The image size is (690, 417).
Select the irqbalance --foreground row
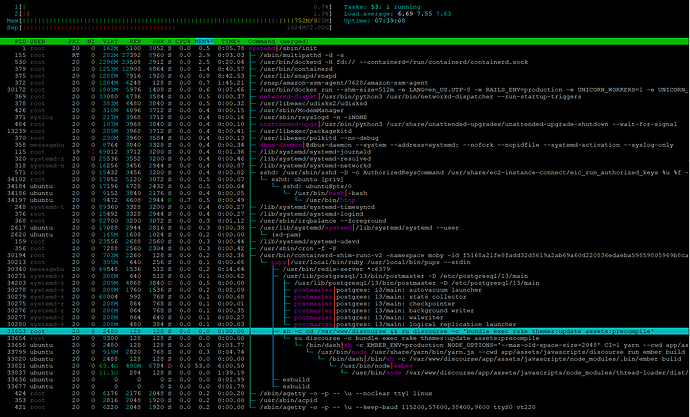pyautogui.click(x=345, y=221)
